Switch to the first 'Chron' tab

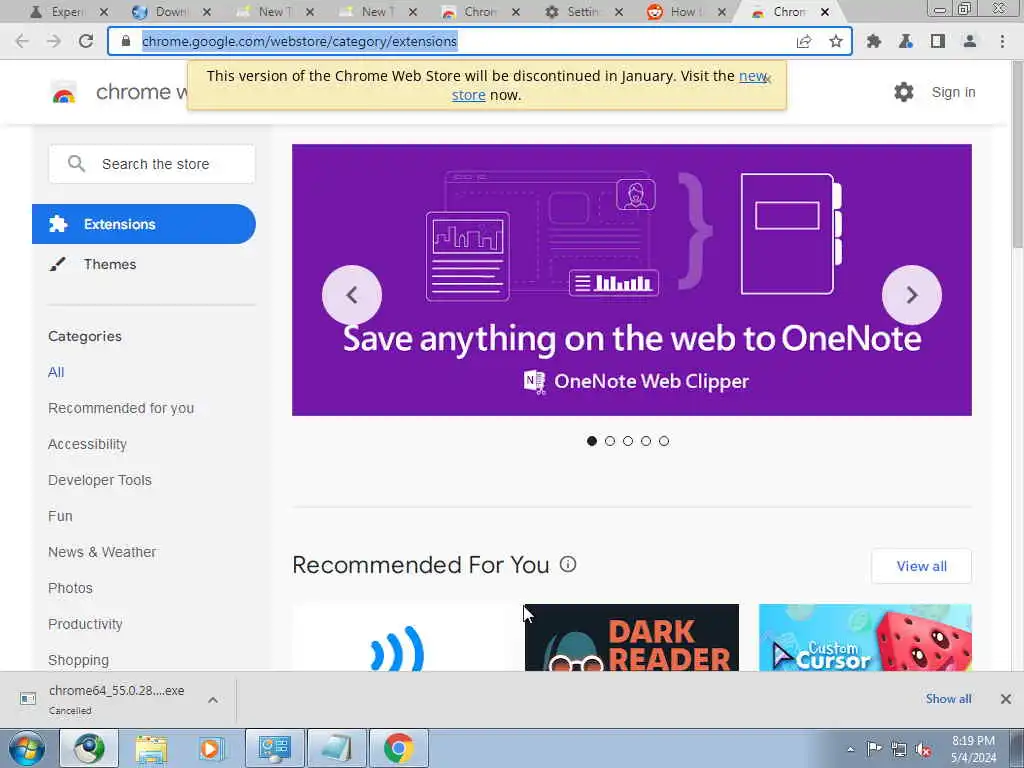click(x=480, y=12)
